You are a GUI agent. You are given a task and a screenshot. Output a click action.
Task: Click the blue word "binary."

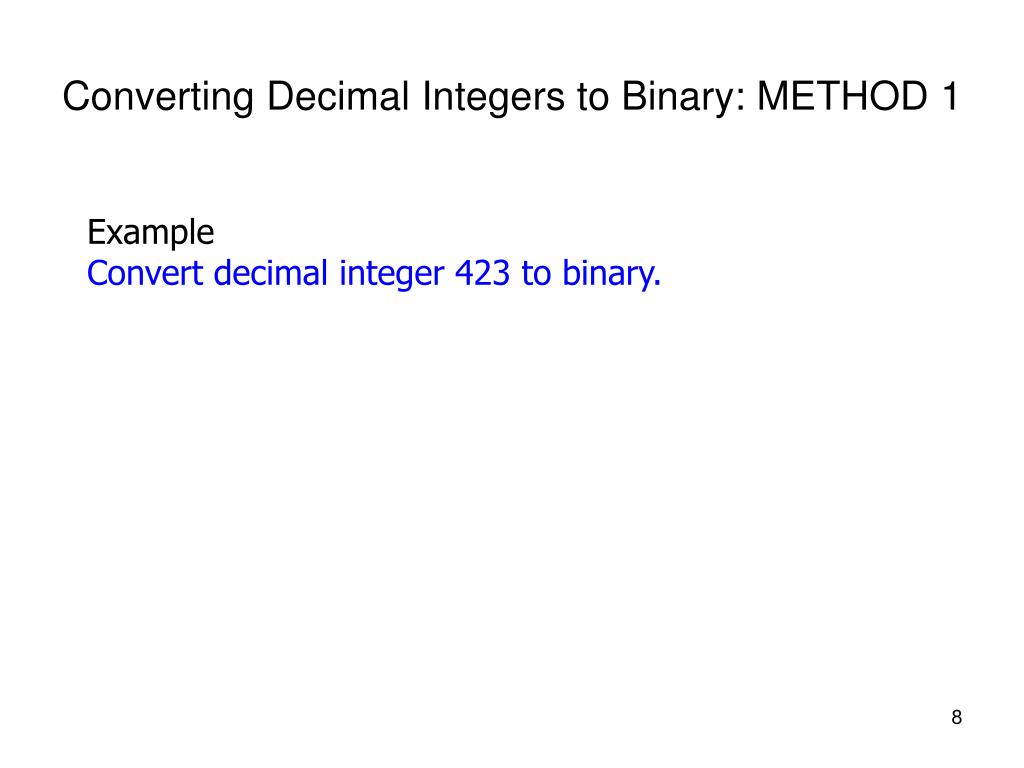click(612, 274)
